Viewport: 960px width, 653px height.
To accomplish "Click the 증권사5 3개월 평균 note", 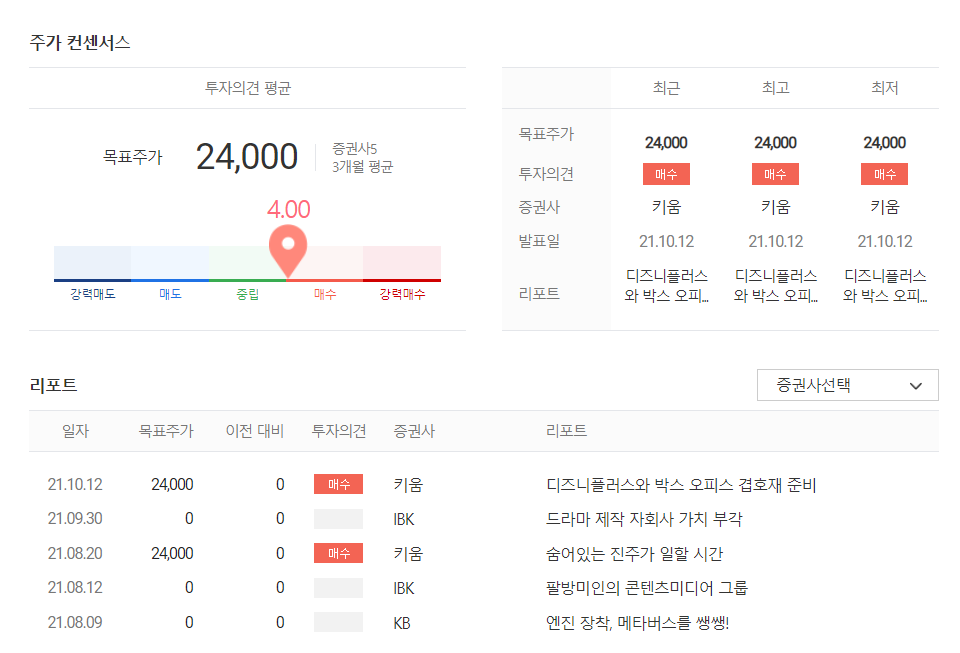I will click(362, 157).
